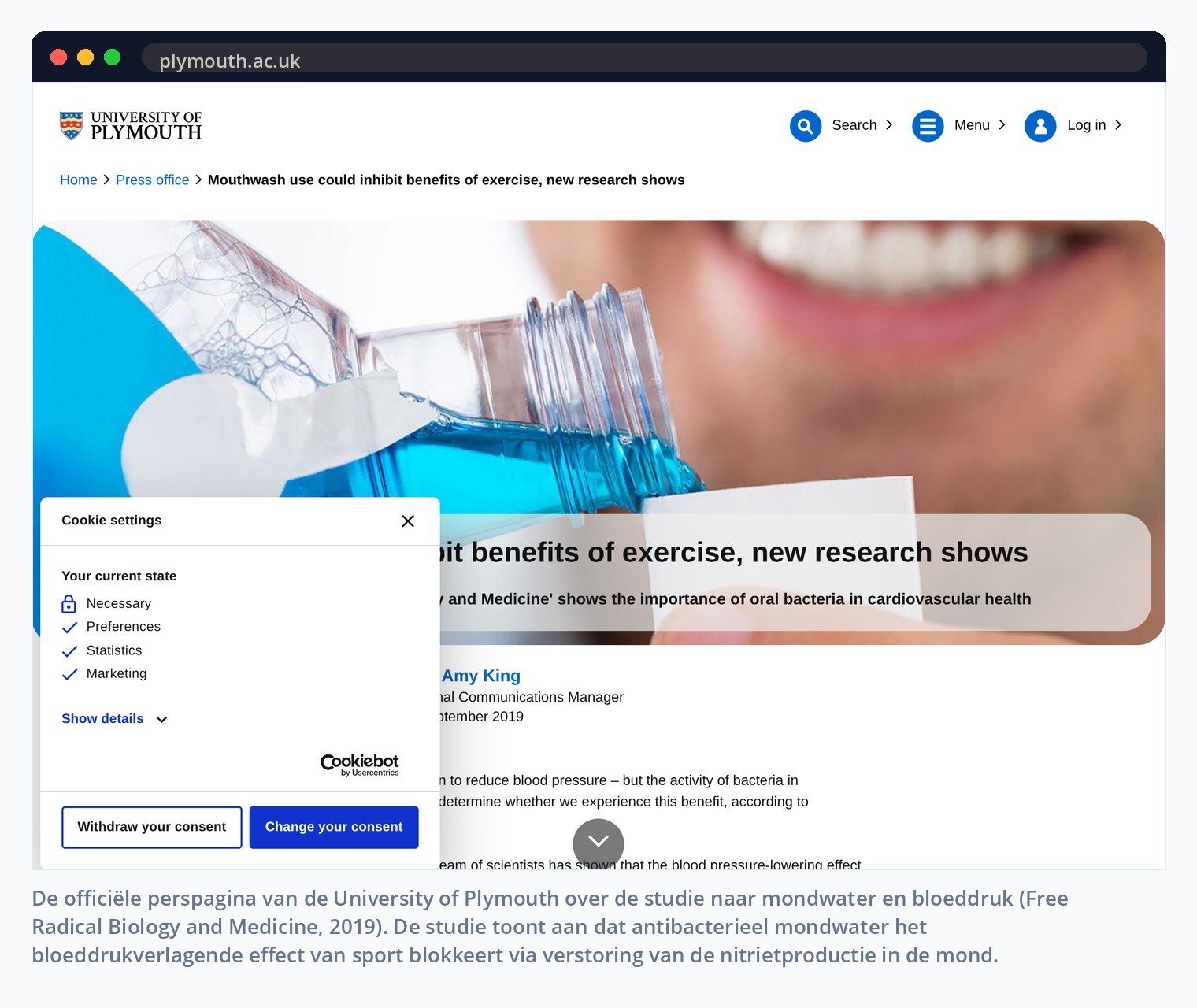Click the headline 'benefits of exercise, new research shows'
Screen dimensions: 1197x1008
(x=750, y=553)
